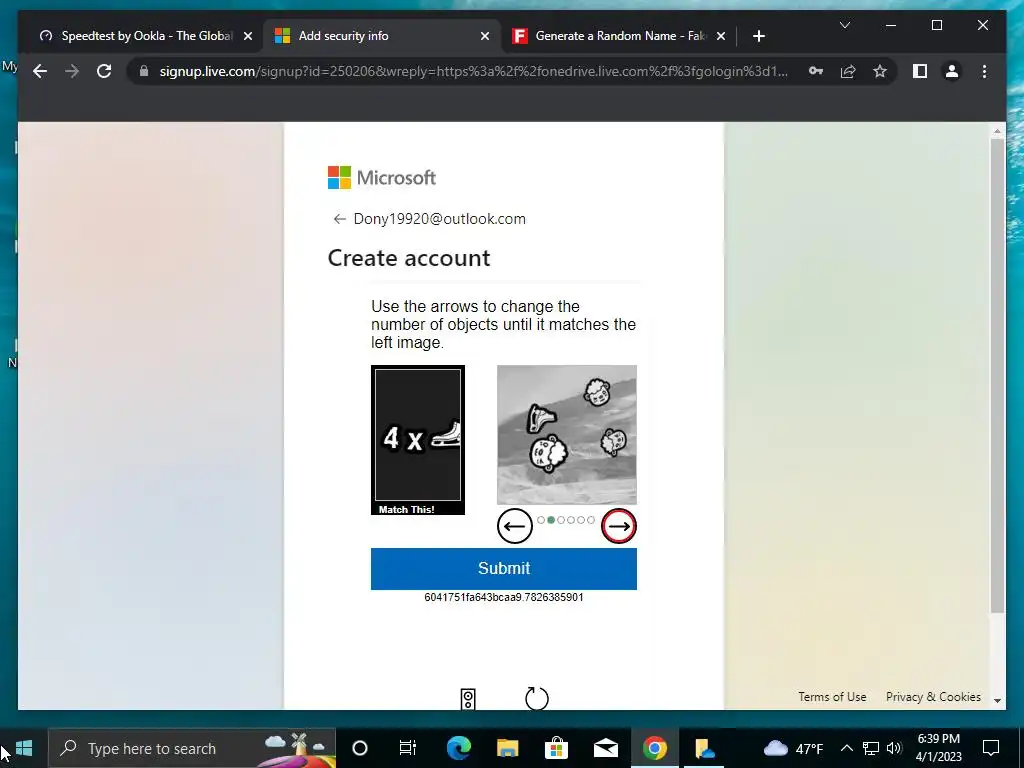Open a new browser tab

[x=758, y=37]
